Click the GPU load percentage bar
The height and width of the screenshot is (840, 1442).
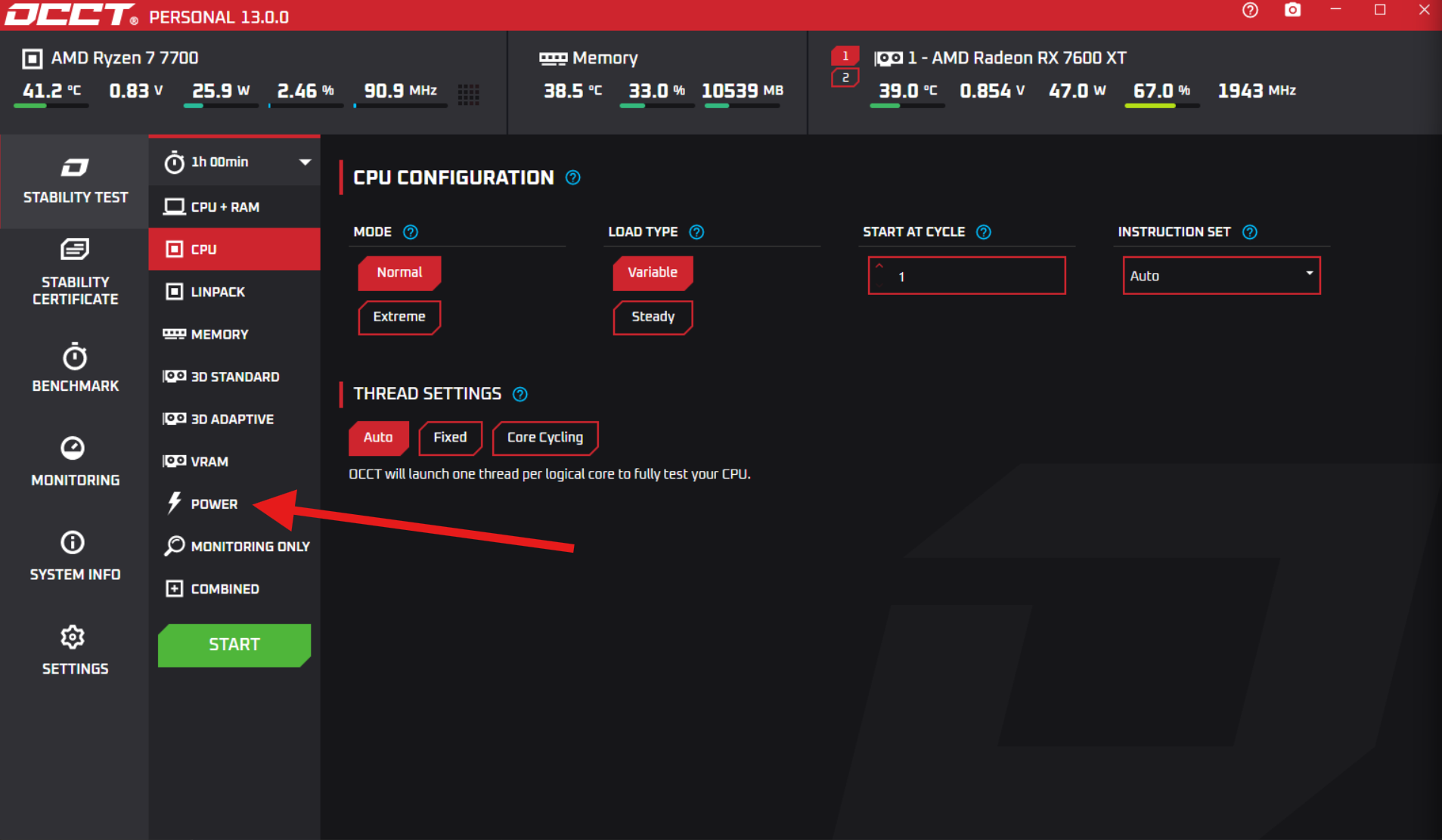1161,106
